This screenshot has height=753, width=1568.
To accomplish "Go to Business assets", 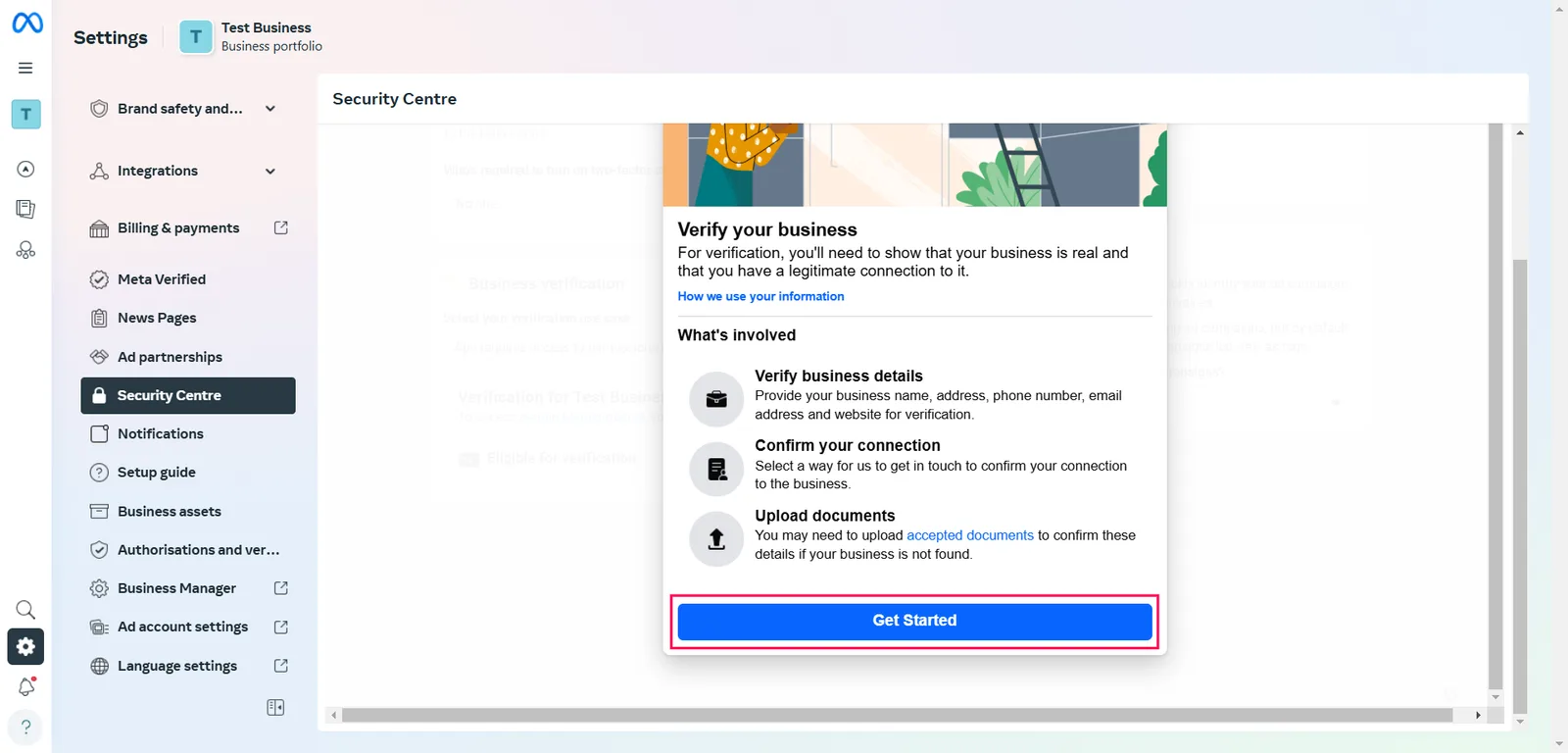I will click(188, 511).
